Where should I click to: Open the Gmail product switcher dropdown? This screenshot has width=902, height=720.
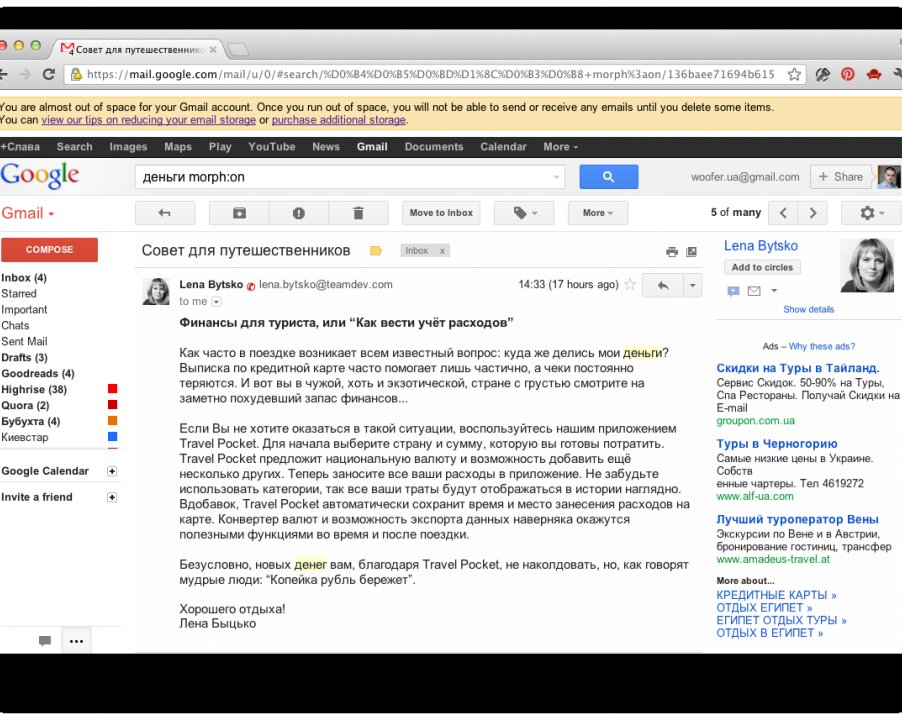click(28, 213)
